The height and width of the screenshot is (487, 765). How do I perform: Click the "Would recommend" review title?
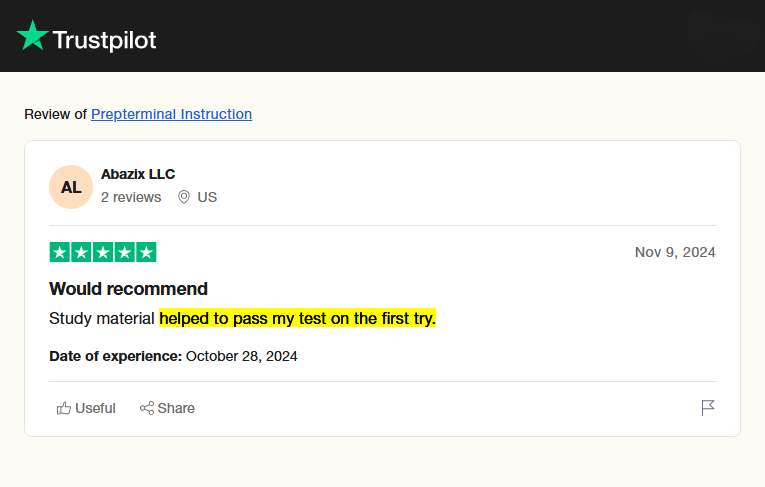click(128, 289)
